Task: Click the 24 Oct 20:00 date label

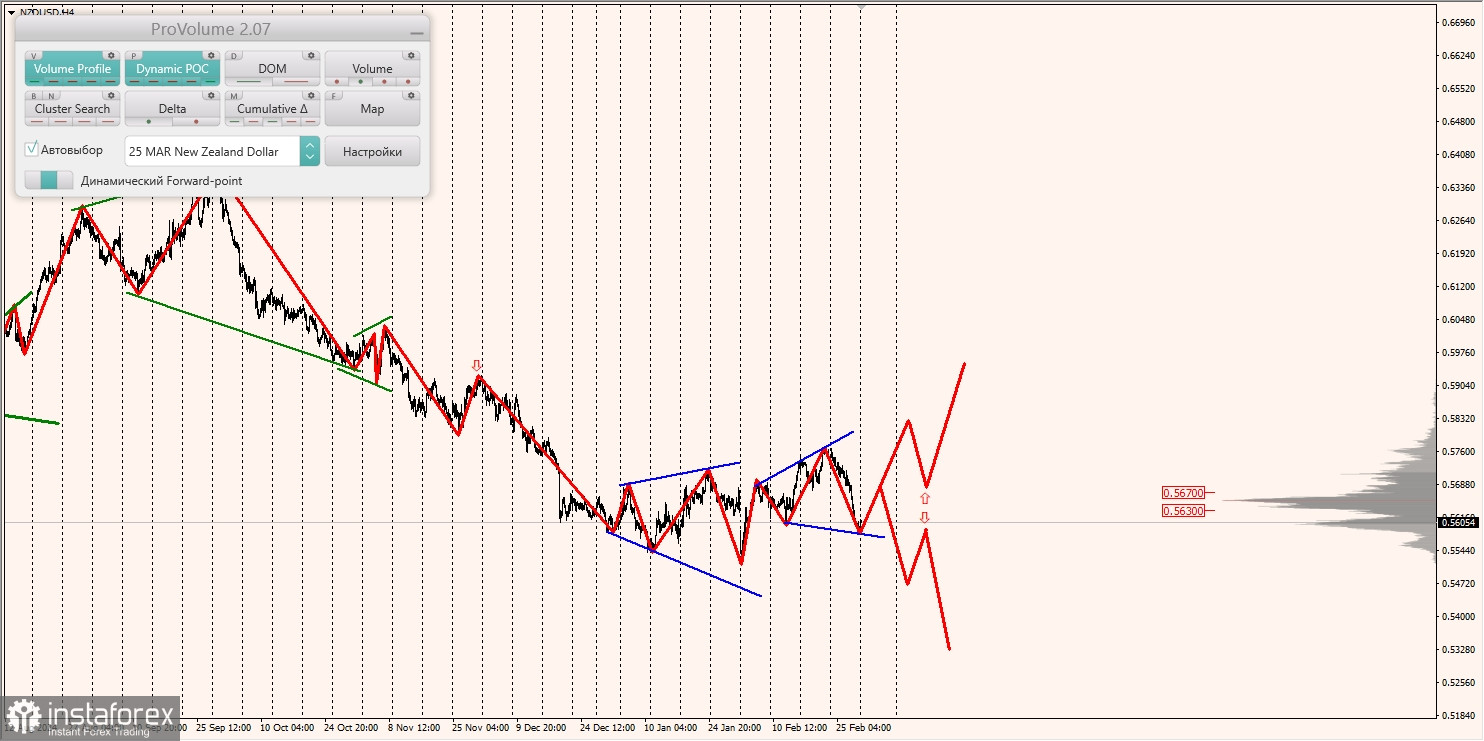Action: (349, 728)
